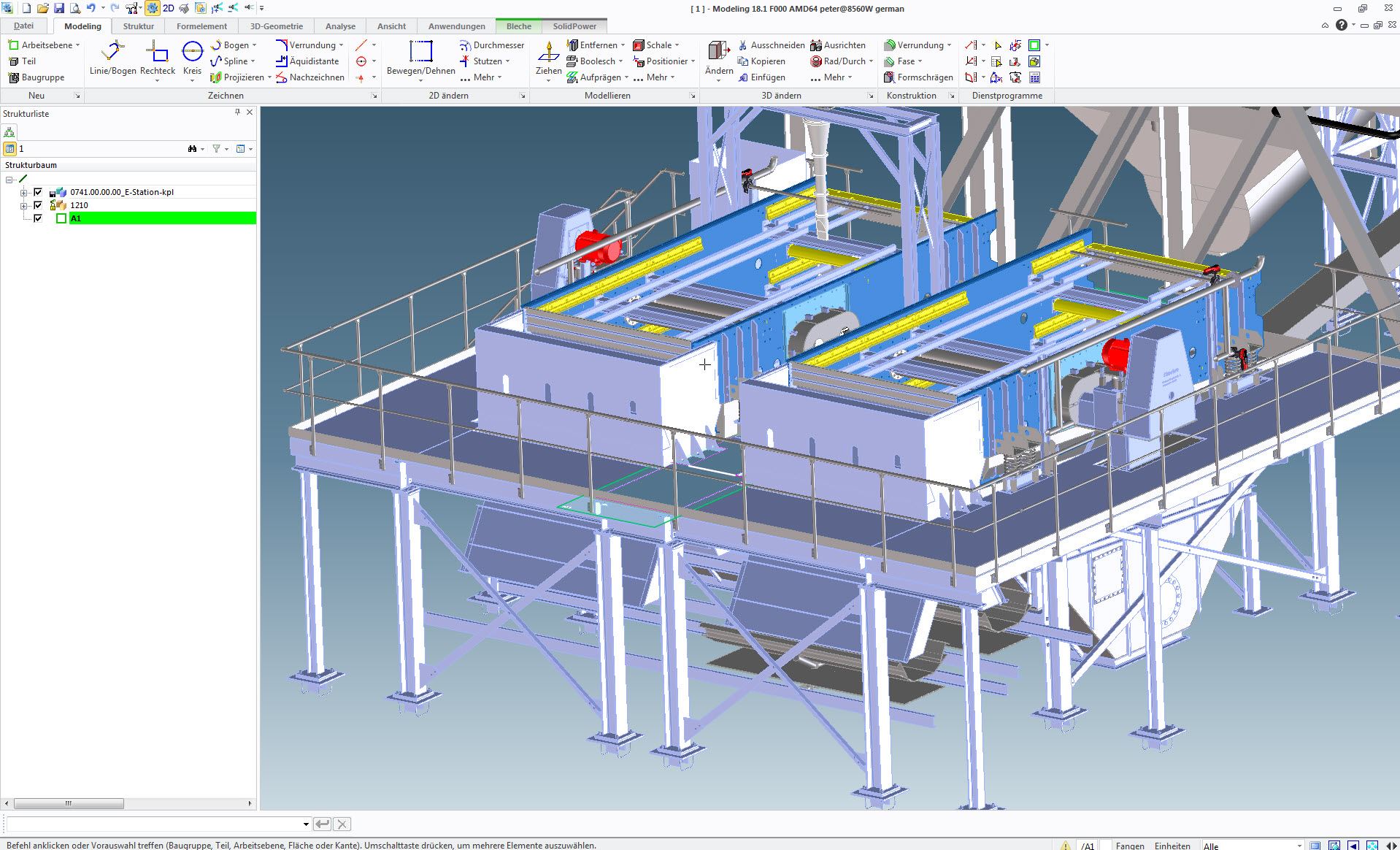The height and width of the screenshot is (850, 1400).
Task: Open the Arbeitsebene dropdown arrow
Action: pyautogui.click(x=77, y=45)
